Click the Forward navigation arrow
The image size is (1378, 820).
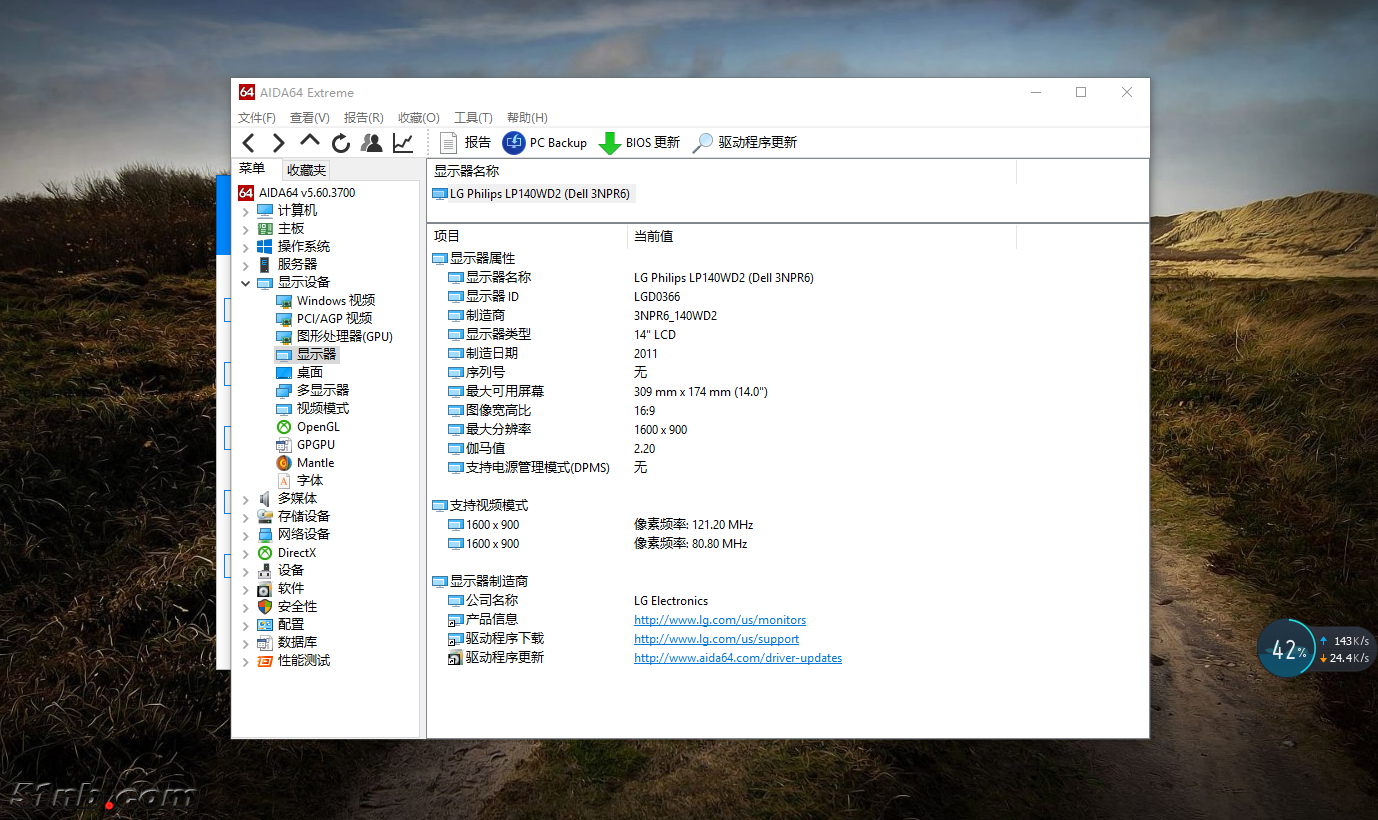pyautogui.click(x=279, y=143)
